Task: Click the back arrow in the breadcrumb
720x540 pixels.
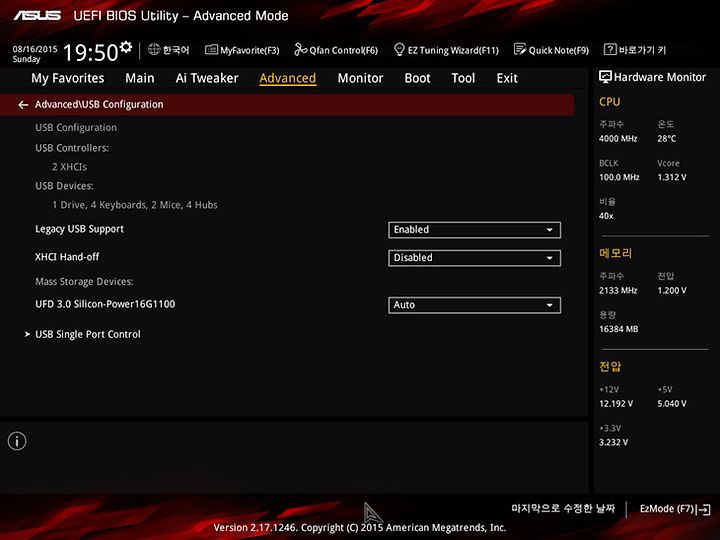Action: click(23, 105)
